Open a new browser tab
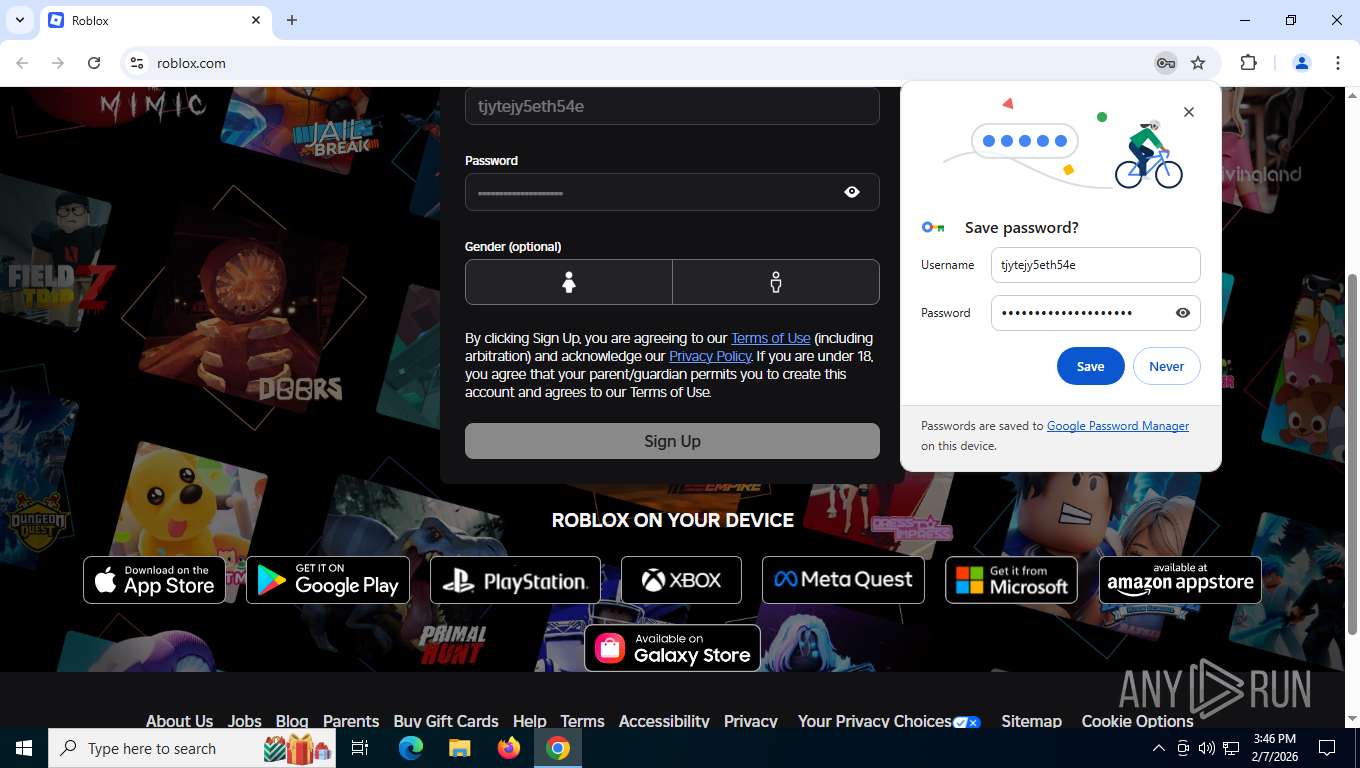This screenshot has height=768, width=1360. pyautogui.click(x=292, y=20)
